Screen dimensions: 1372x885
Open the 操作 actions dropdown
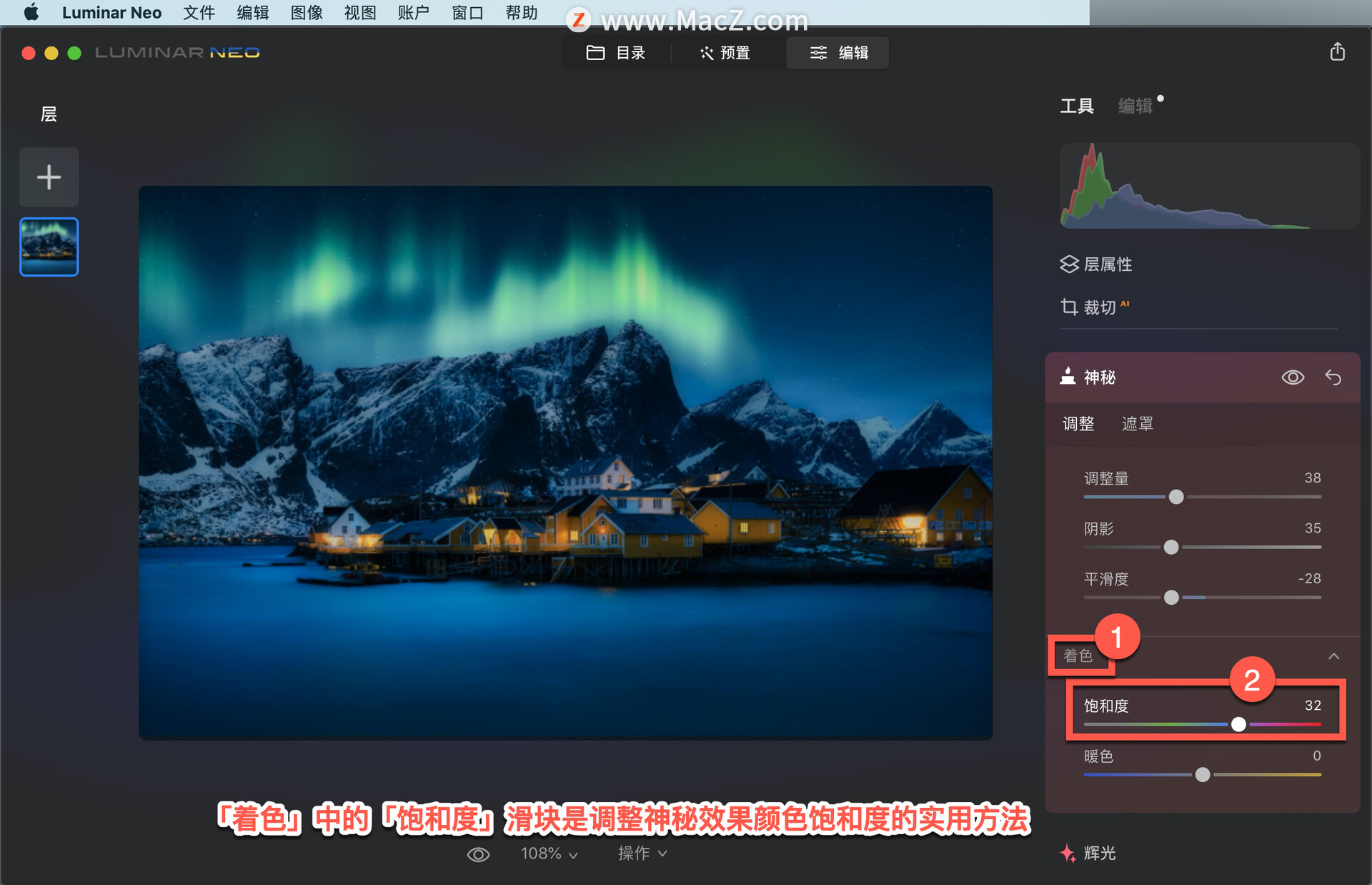642,854
